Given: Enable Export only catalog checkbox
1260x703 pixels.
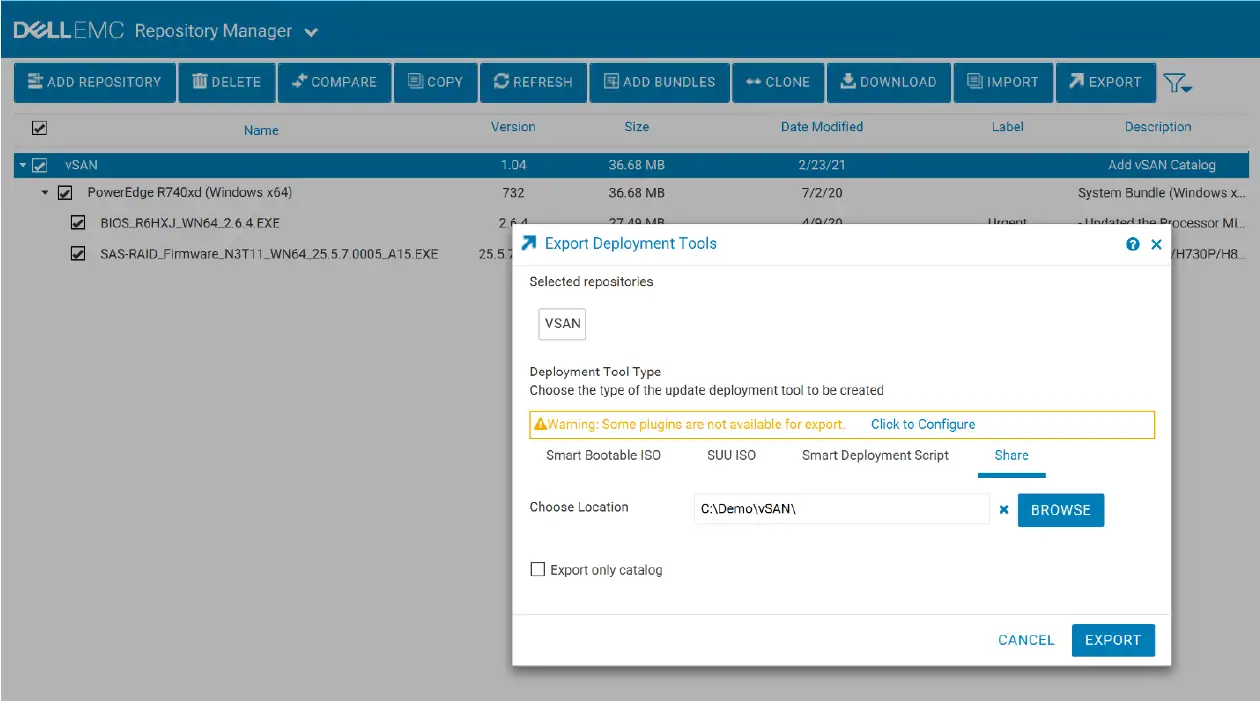Looking at the screenshot, I should 537,569.
